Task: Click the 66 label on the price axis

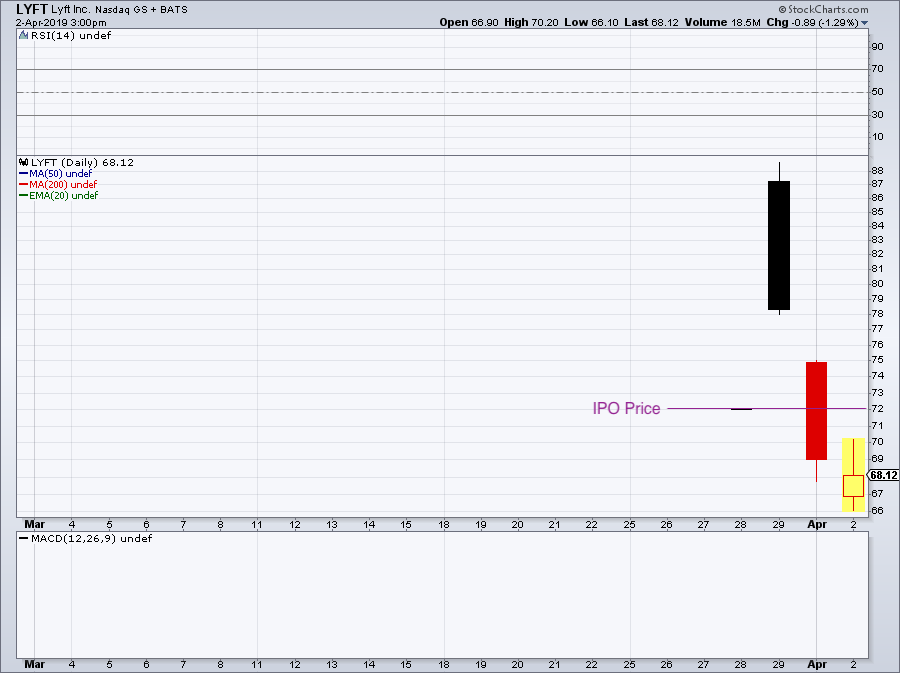Action: [877, 511]
